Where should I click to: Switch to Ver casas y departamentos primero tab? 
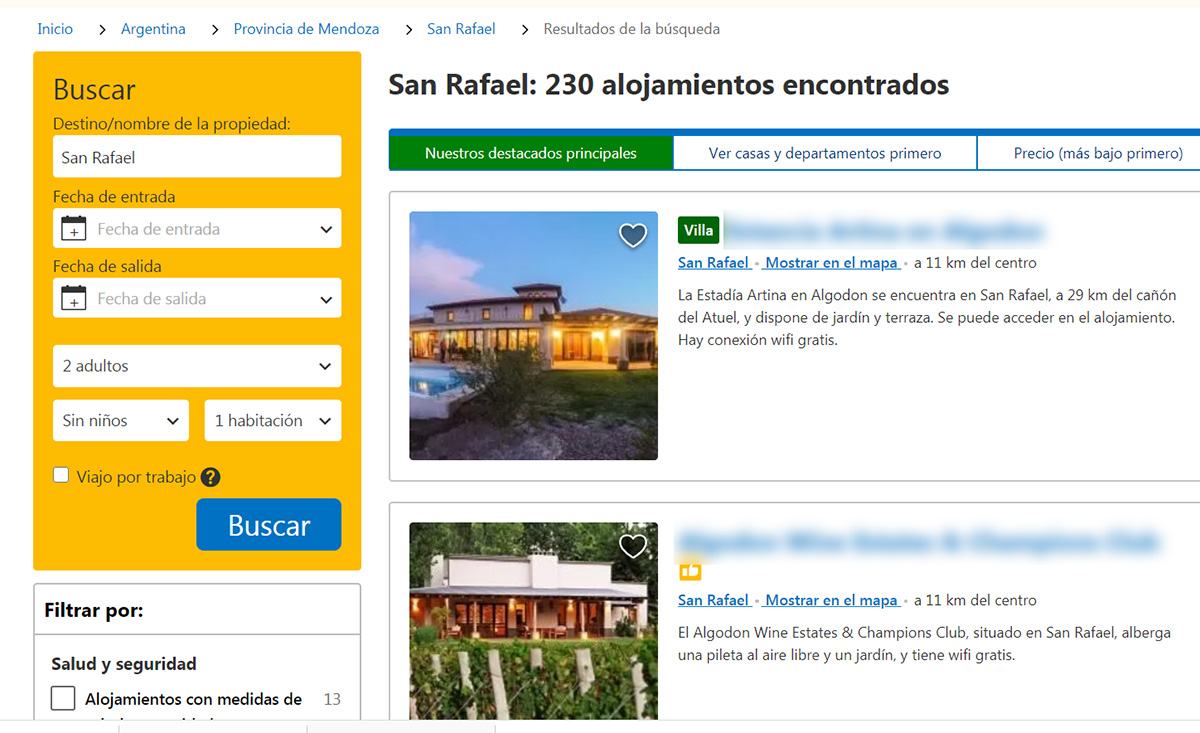(824, 152)
